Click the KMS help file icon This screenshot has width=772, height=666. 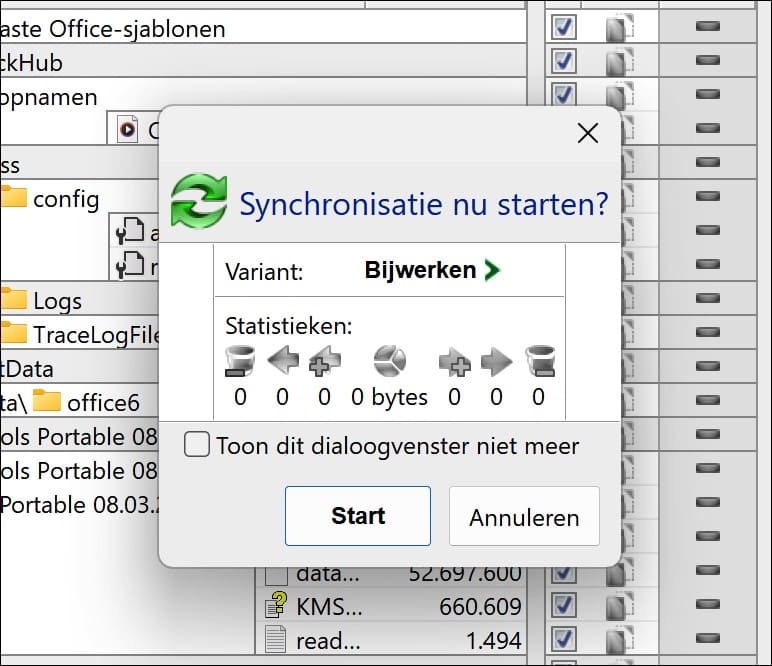point(276,605)
